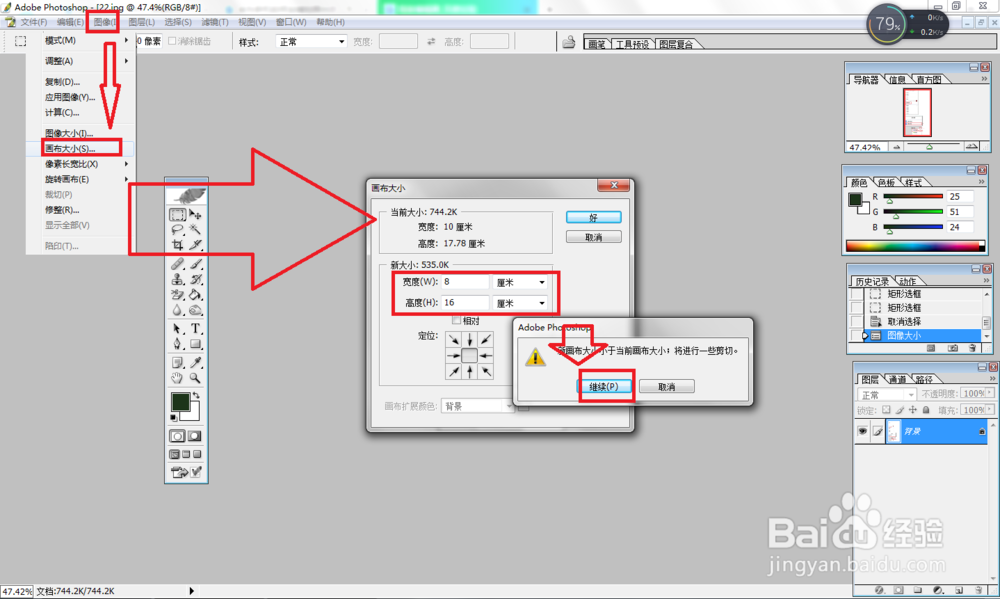Image resolution: width=1000 pixels, height=599 pixels.
Task: Toggle lock transparent pixels in Layers panel
Action: (886, 410)
